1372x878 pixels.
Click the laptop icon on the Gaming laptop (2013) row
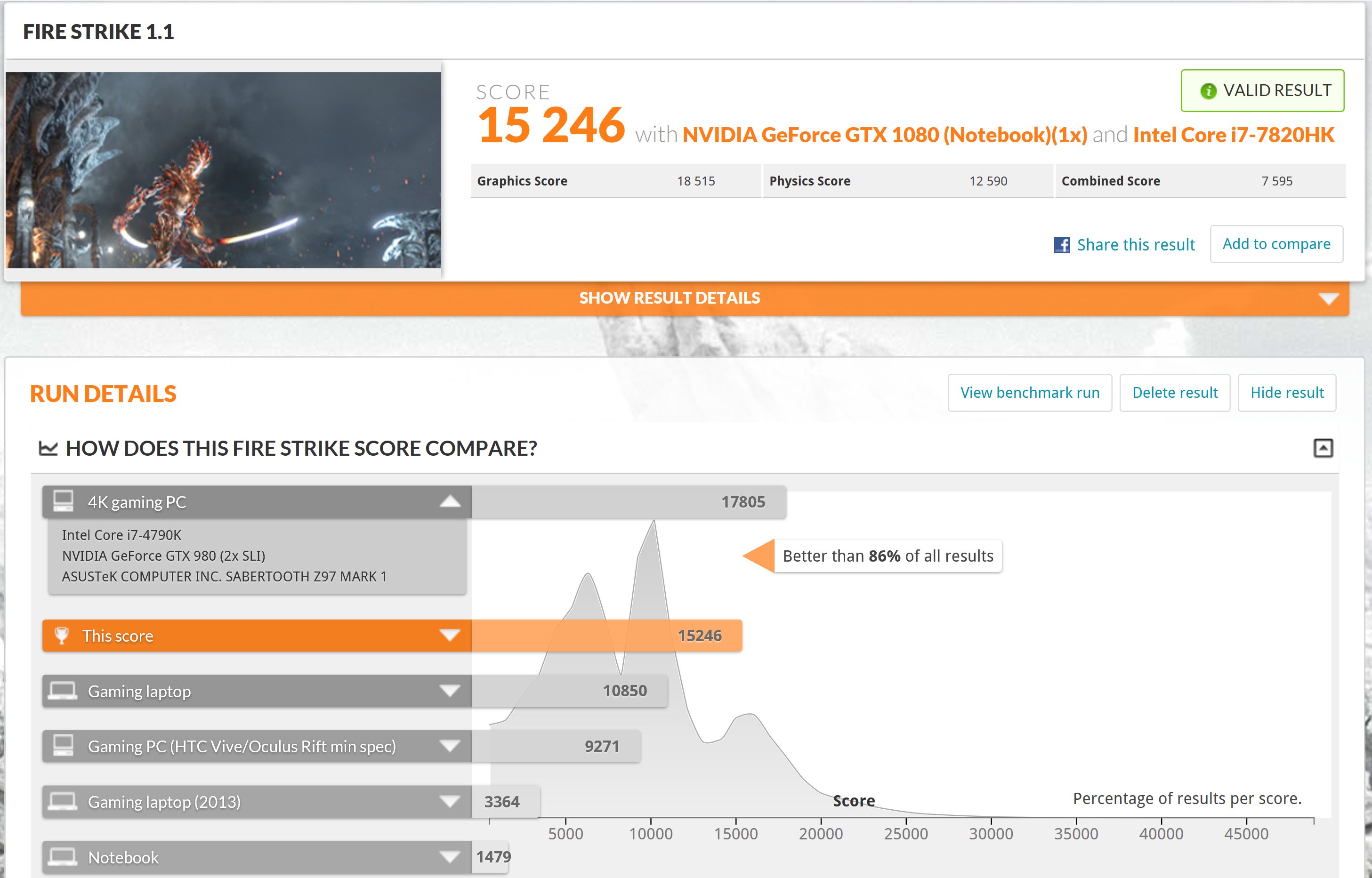pyautogui.click(x=63, y=801)
